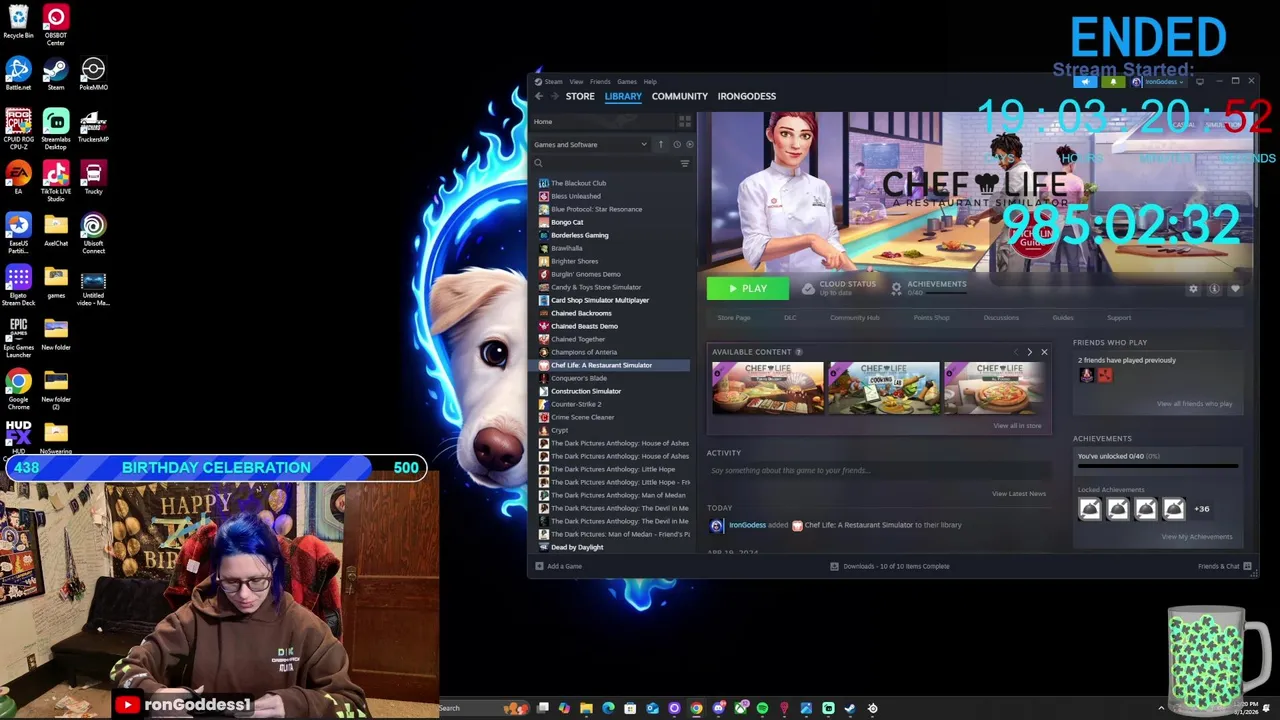The height and width of the screenshot is (720, 1280).
Task: Open Google Chrome desktop shortcut
Action: pos(18,390)
